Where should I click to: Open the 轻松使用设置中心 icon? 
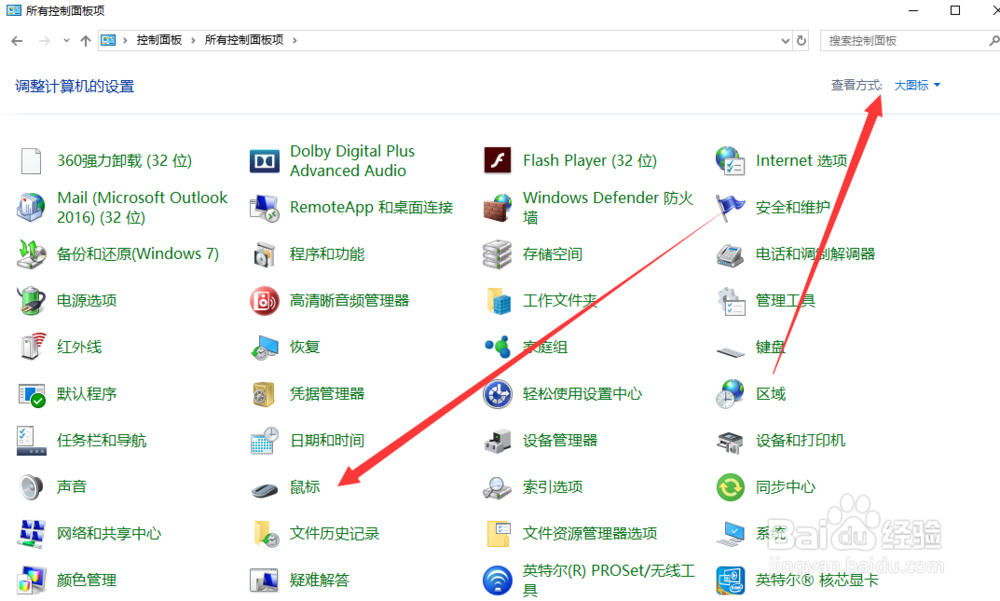(497, 394)
